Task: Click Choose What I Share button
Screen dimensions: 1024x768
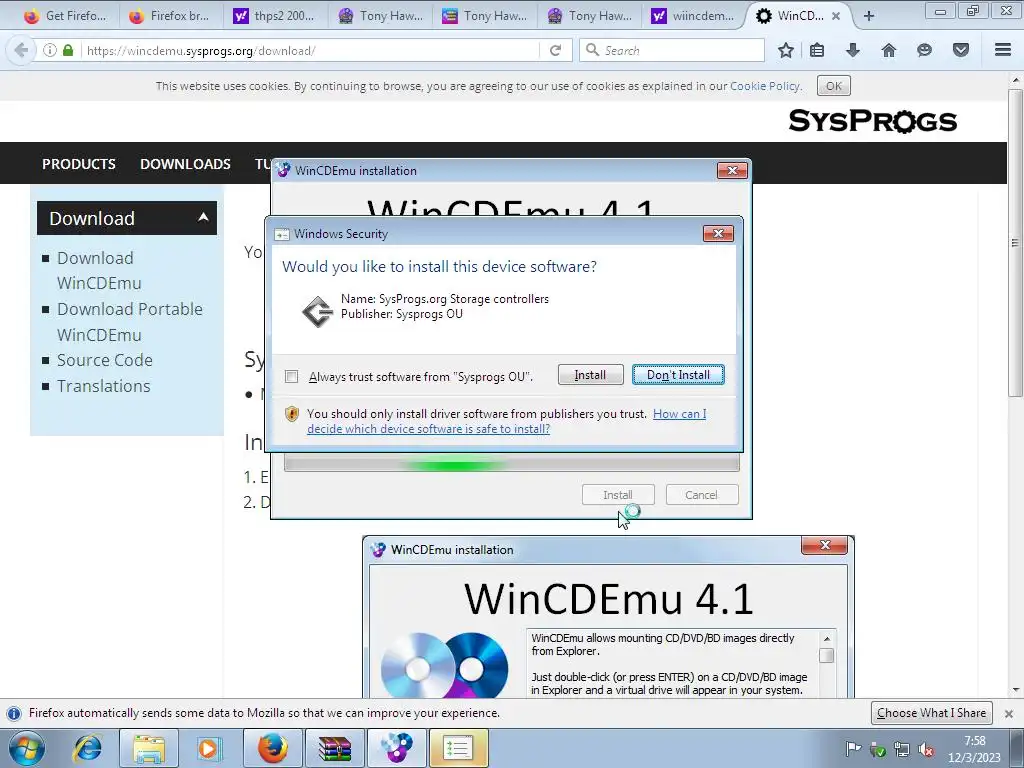Action: tap(931, 712)
